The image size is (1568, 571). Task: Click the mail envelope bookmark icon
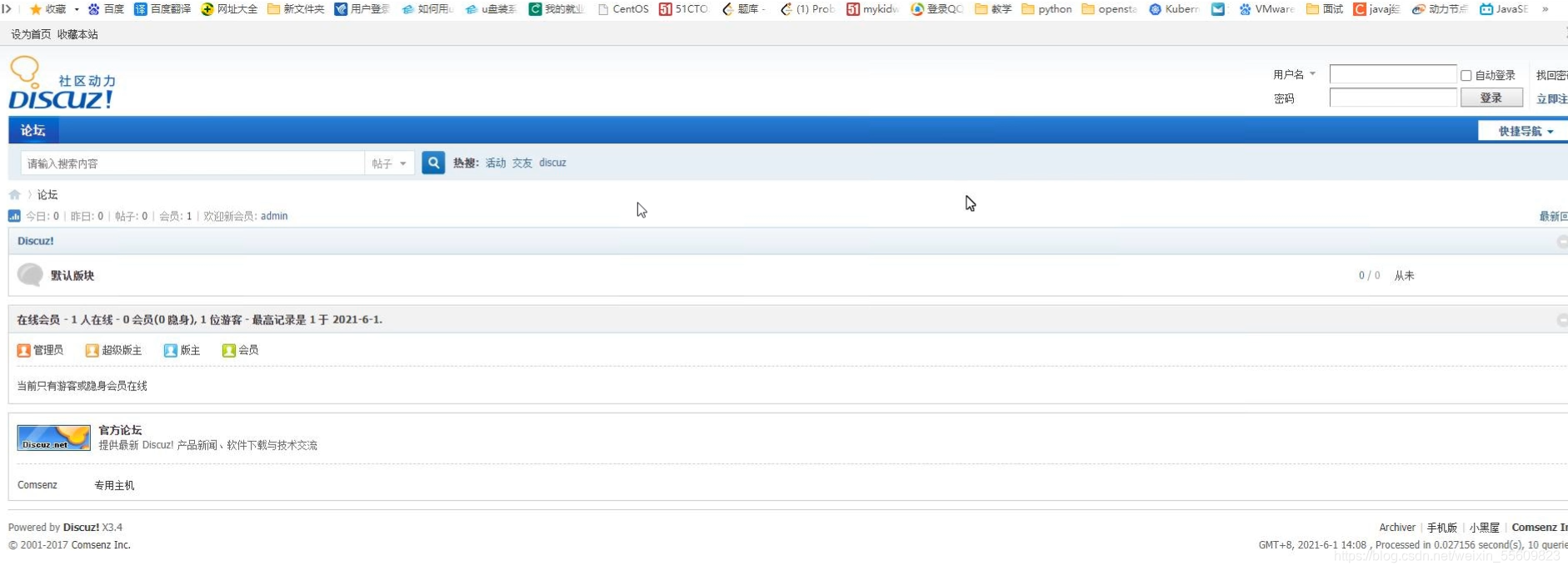tap(1218, 9)
